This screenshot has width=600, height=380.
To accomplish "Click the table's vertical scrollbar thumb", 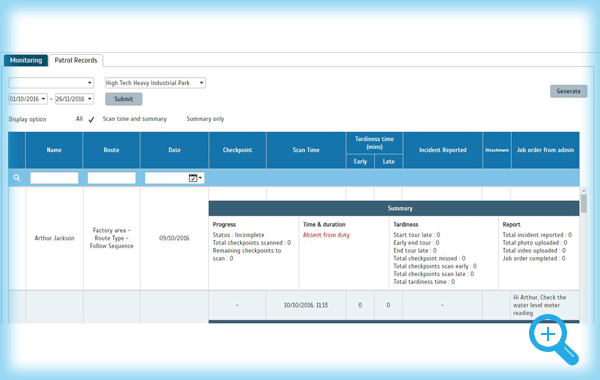I will pos(584,203).
